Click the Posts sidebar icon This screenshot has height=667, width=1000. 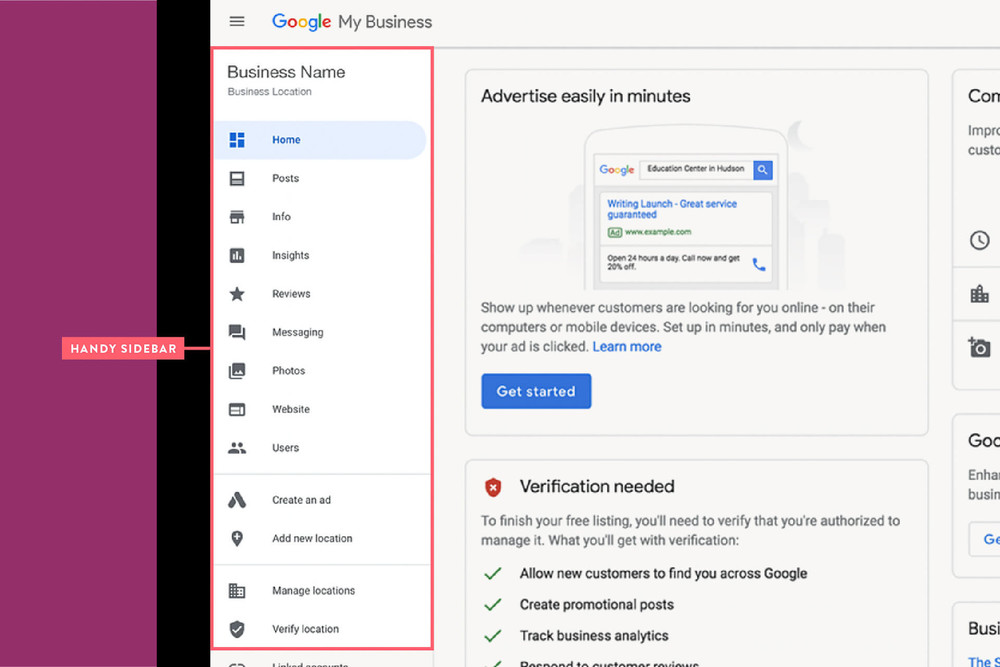(x=237, y=178)
